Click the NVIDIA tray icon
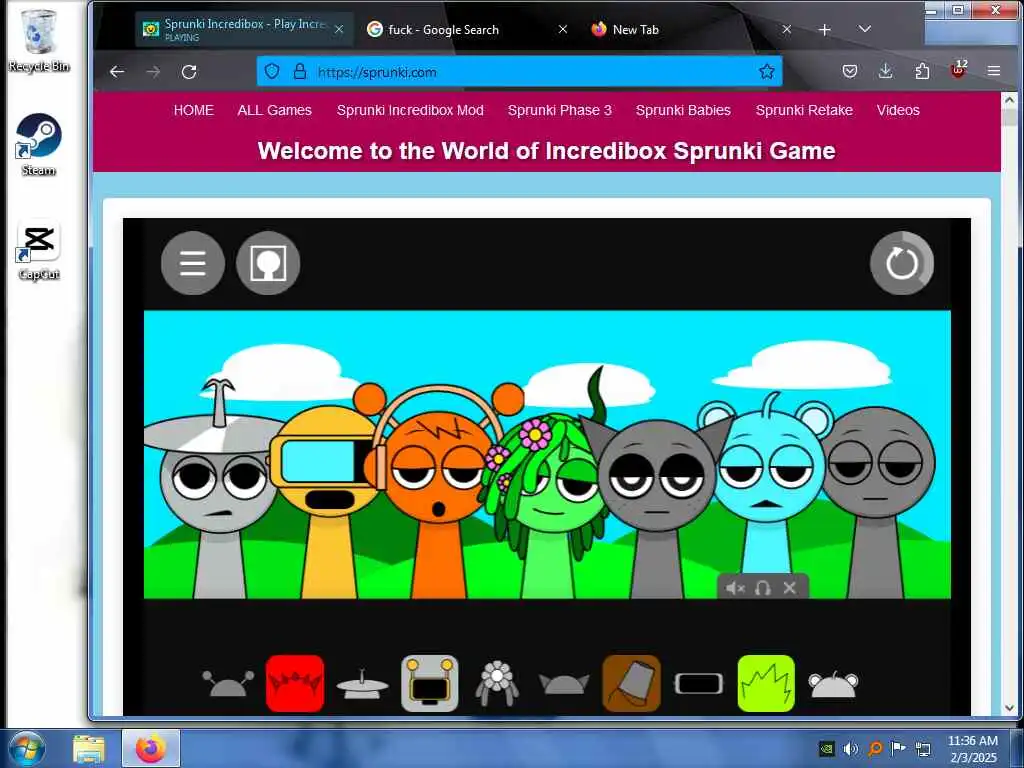 [x=827, y=748]
